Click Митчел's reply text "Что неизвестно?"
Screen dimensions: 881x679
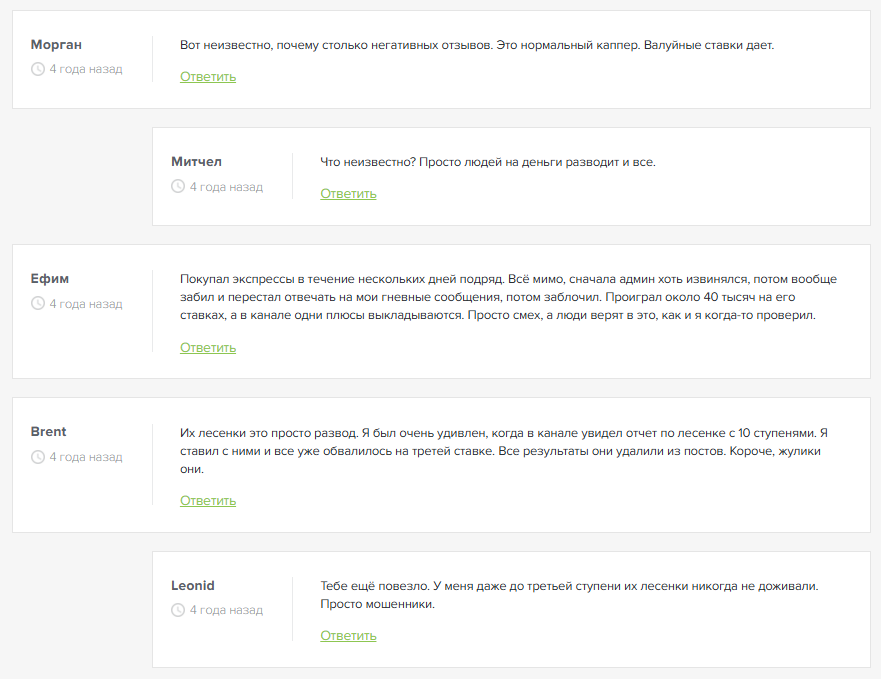coord(488,162)
